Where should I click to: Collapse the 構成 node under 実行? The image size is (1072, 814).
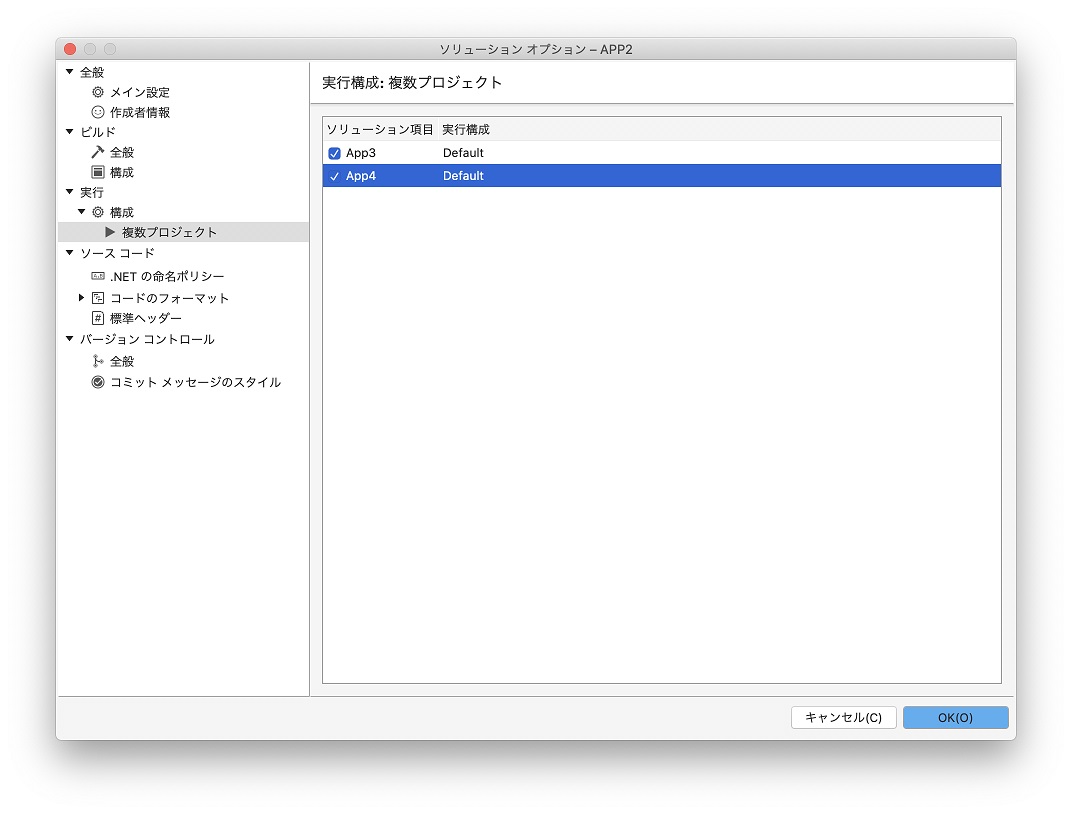82,212
